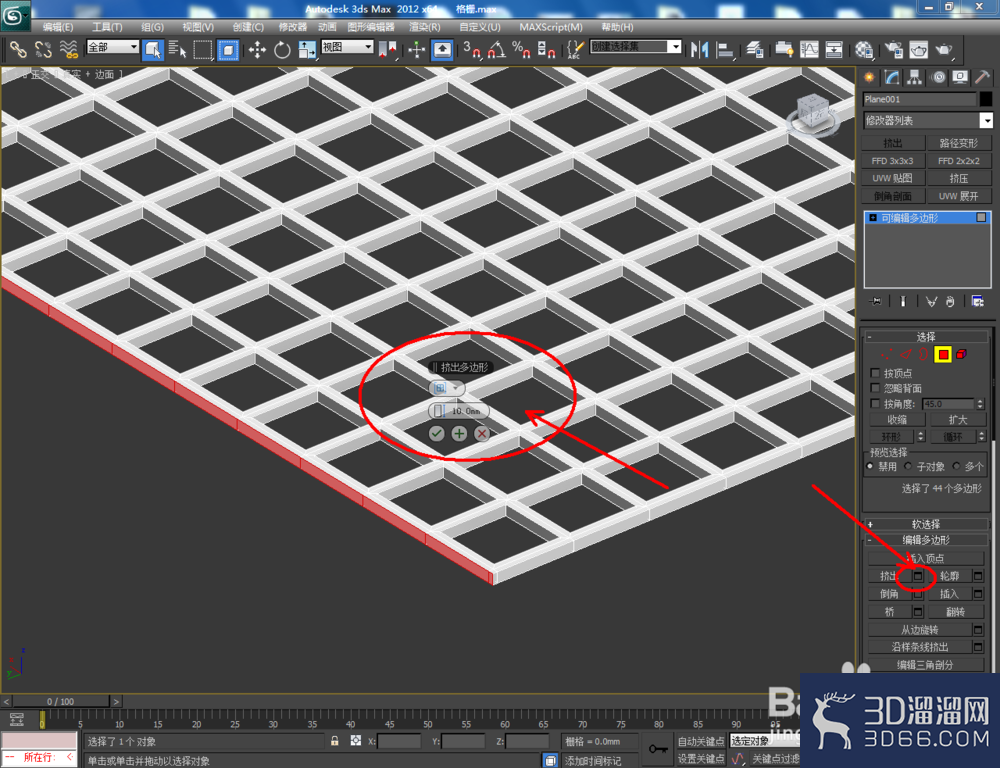This screenshot has width=1000, height=768.
Task: Select Vertex sub-object level icon
Action: pos(886,355)
